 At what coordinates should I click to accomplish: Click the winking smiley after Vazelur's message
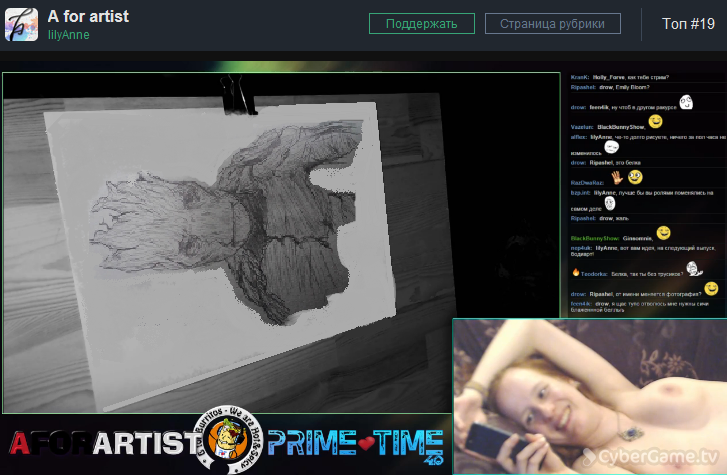pyautogui.click(x=655, y=122)
